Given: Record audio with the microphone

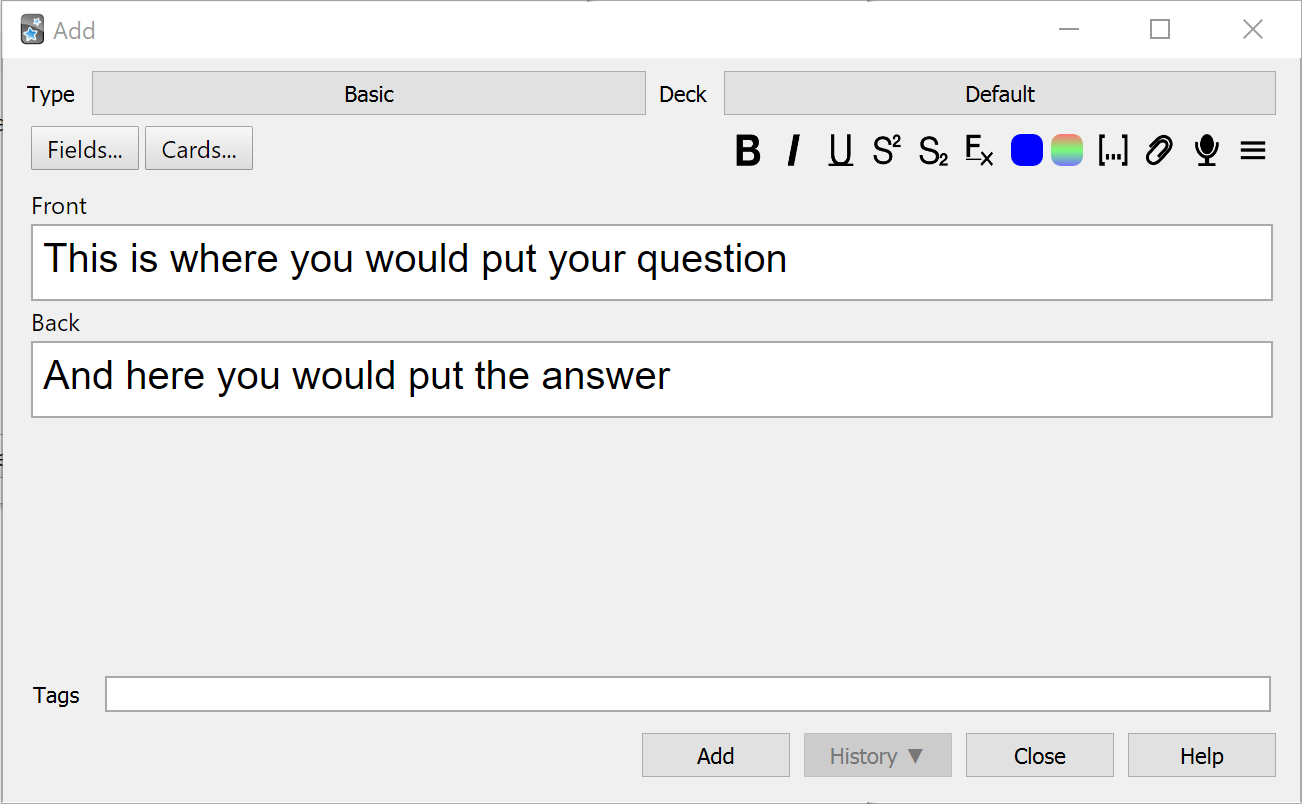Looking at the screenshot, I should (x=1206, y=151).
